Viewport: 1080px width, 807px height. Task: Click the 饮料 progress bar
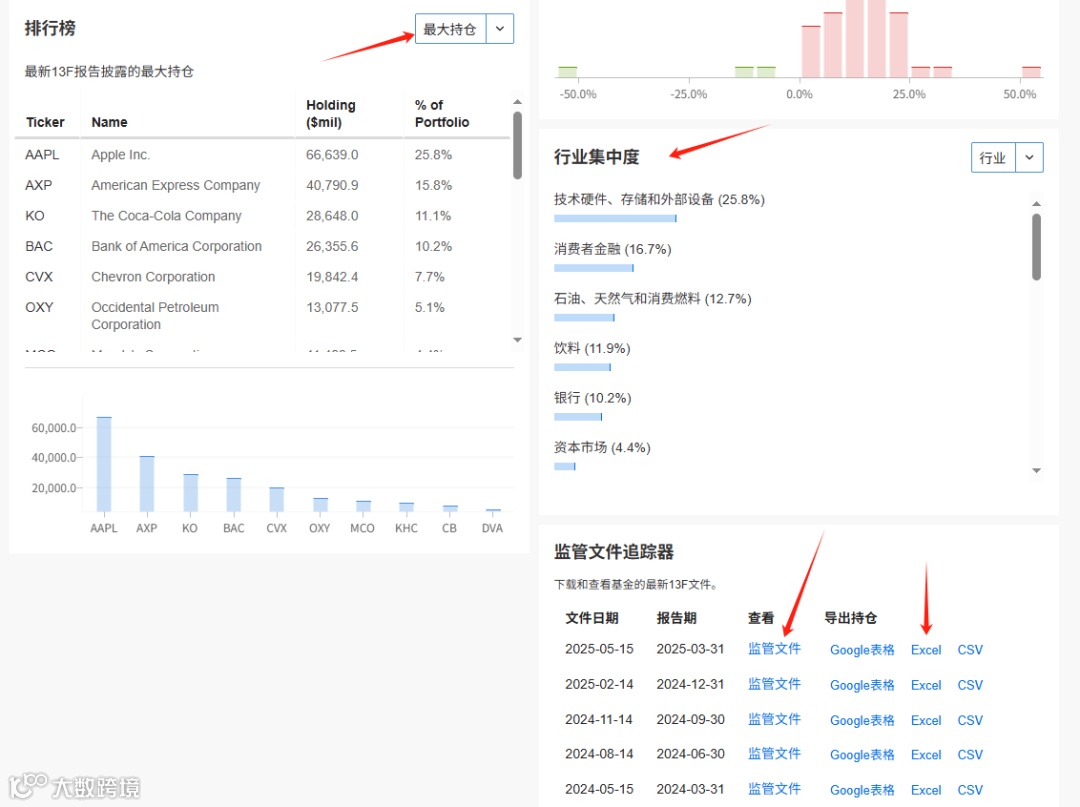tap(582, 367)
